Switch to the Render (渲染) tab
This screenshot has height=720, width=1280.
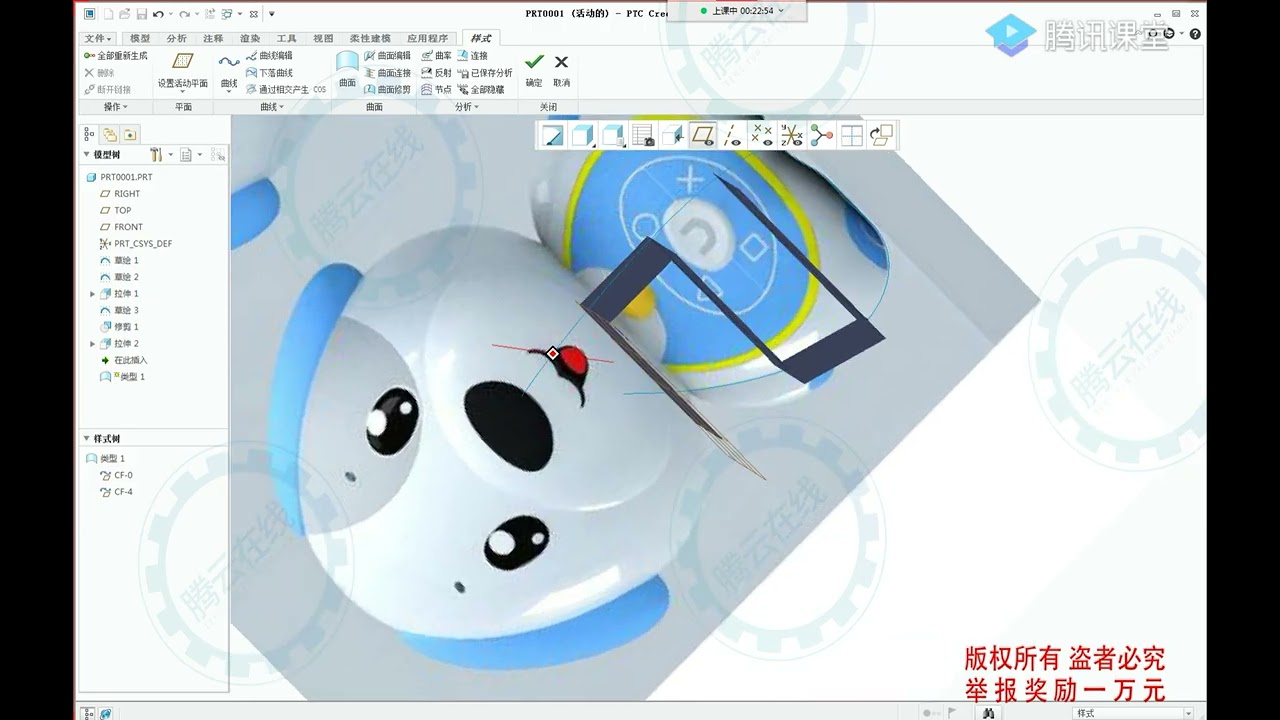tap(249, 38)
